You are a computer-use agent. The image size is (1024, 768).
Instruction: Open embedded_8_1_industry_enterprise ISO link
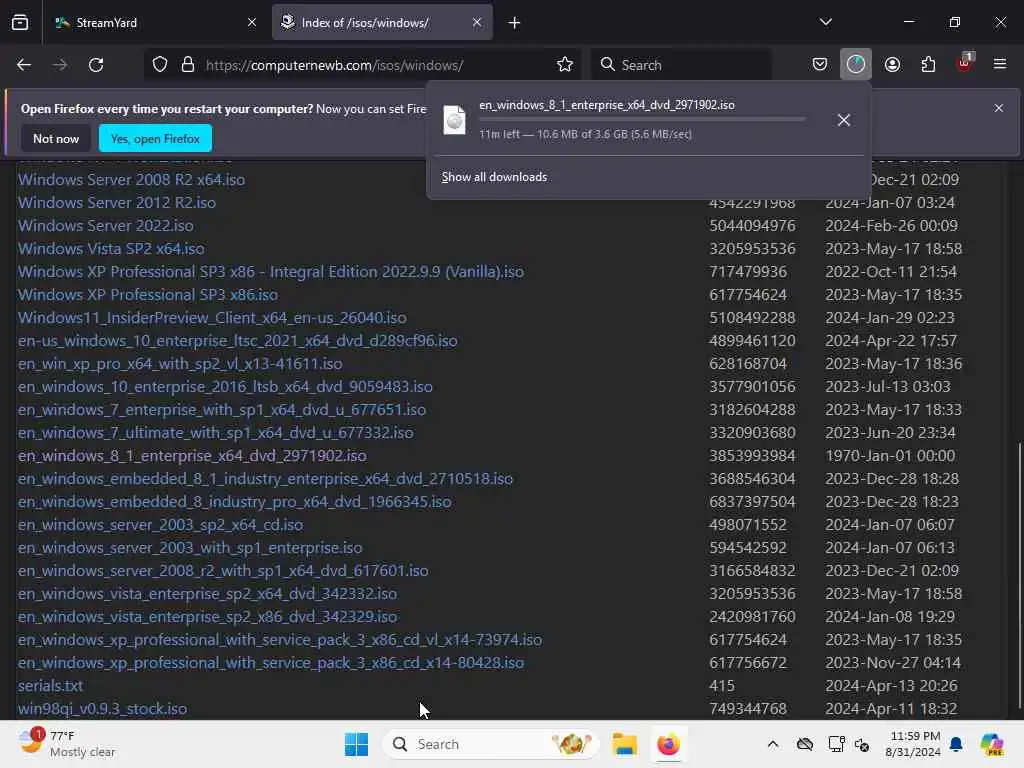click(x=266, y=479)
